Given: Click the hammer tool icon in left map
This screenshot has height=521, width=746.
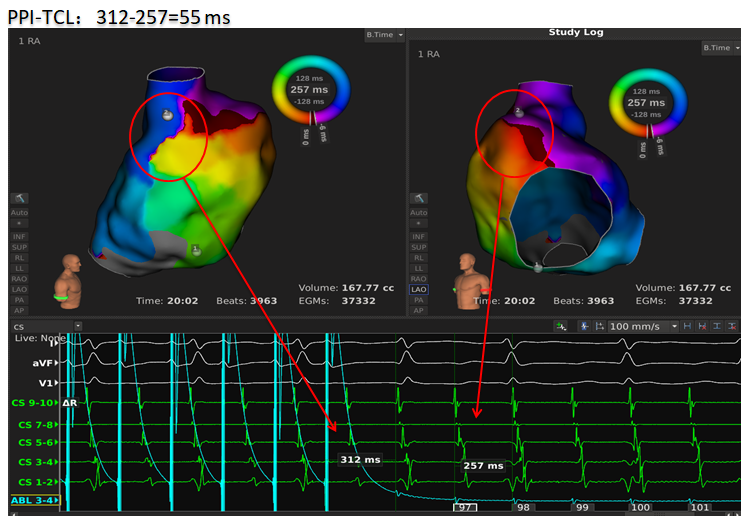Looking at the screenshot, I should 17,198.
